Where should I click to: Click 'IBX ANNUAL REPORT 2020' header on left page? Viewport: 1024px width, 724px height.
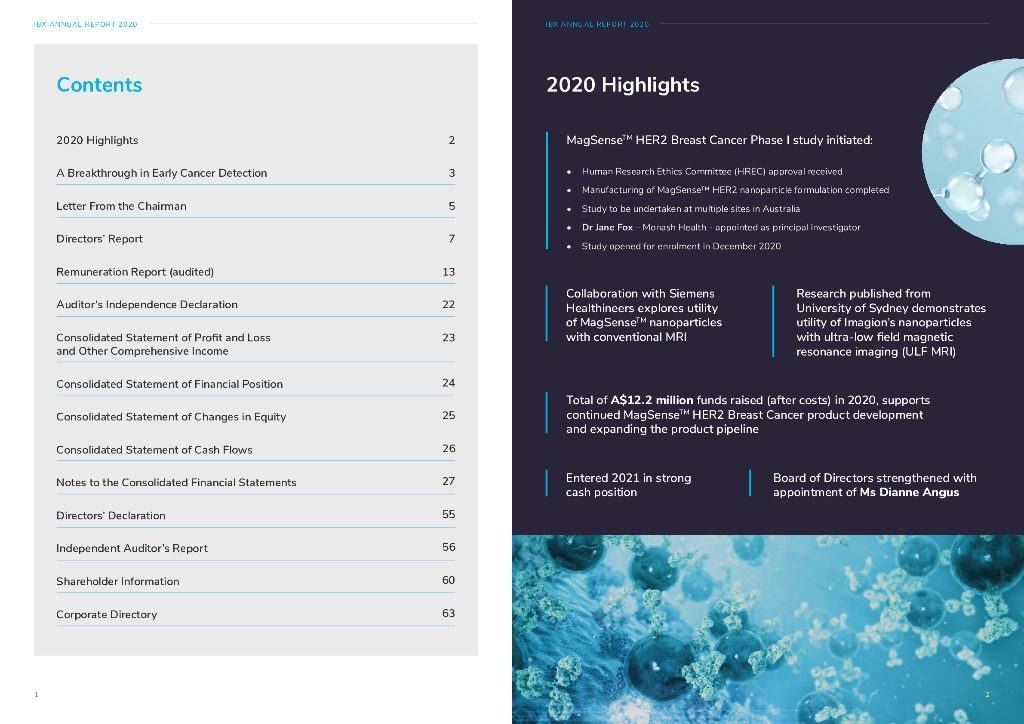tap(86, 24)
